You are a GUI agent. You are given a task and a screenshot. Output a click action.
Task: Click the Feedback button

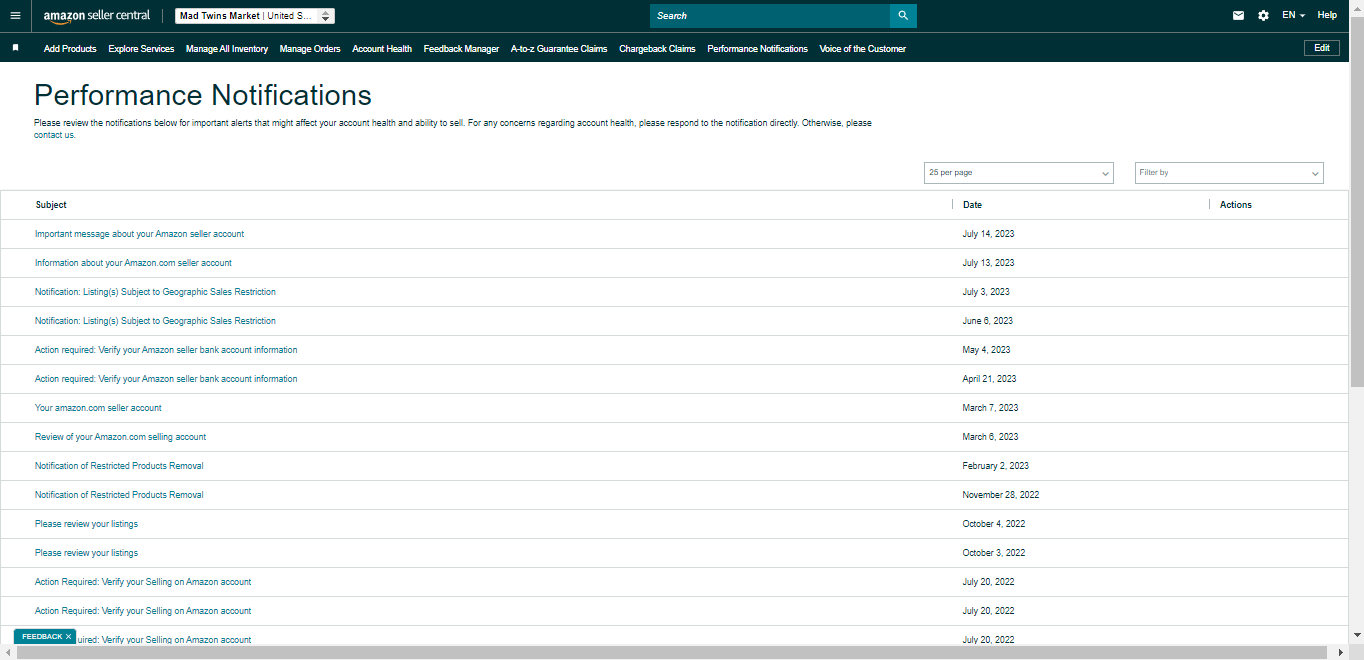[x=42, y=637]
